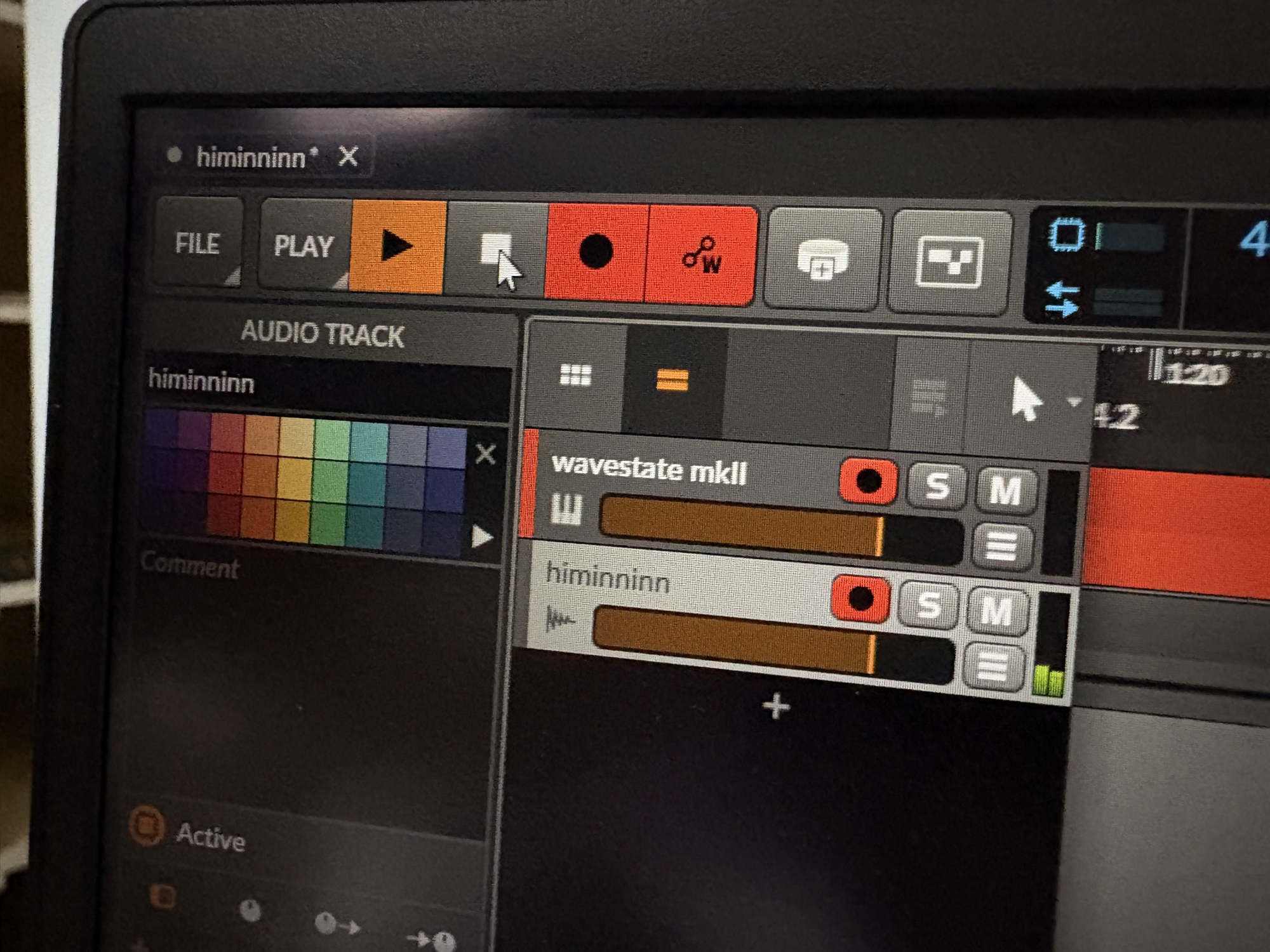Click the CPU meter chip icon
This screenshot has width=1270, height=952.
1067,235
